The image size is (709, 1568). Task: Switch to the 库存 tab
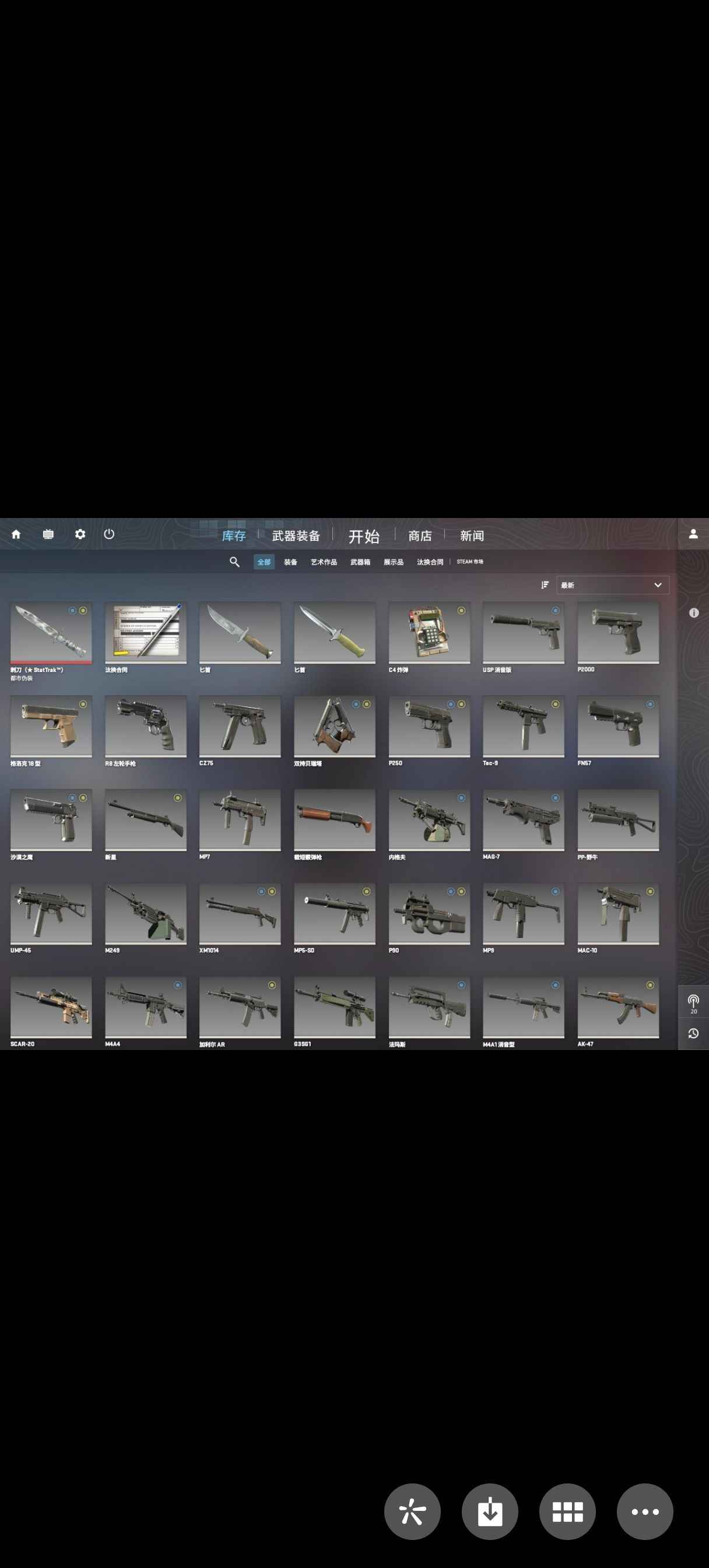(x=234, y=535)
